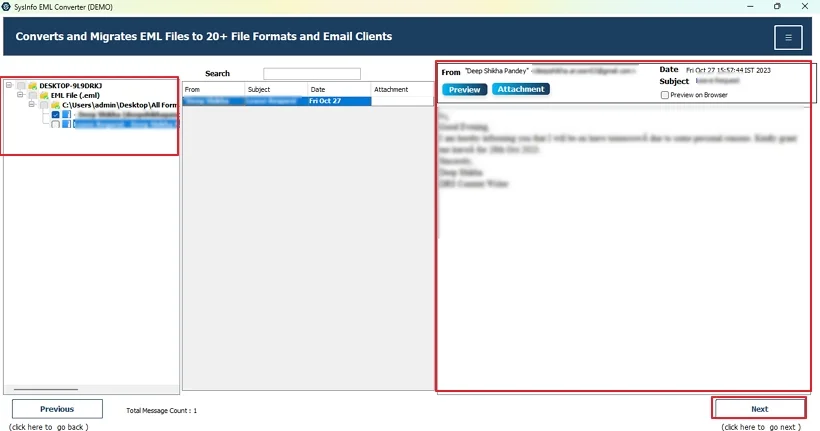This screenshot has height=431, width=820.
Task: Switch to the Preview tab button
Action: (464, 89)
